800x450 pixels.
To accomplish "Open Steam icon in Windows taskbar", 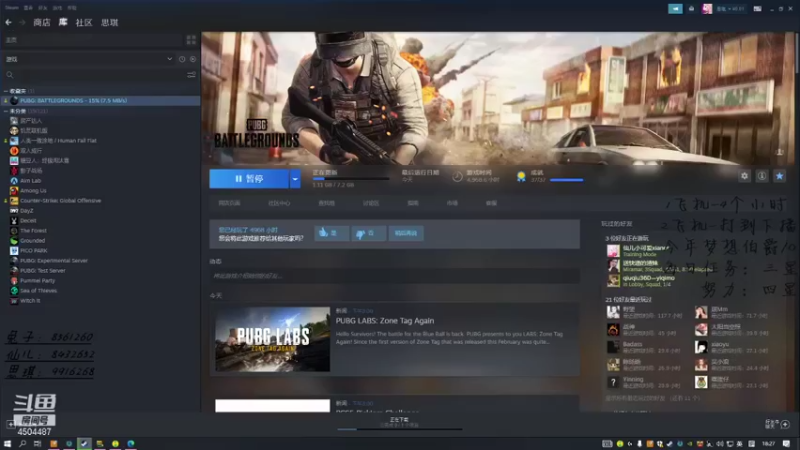I will point(84,443).
